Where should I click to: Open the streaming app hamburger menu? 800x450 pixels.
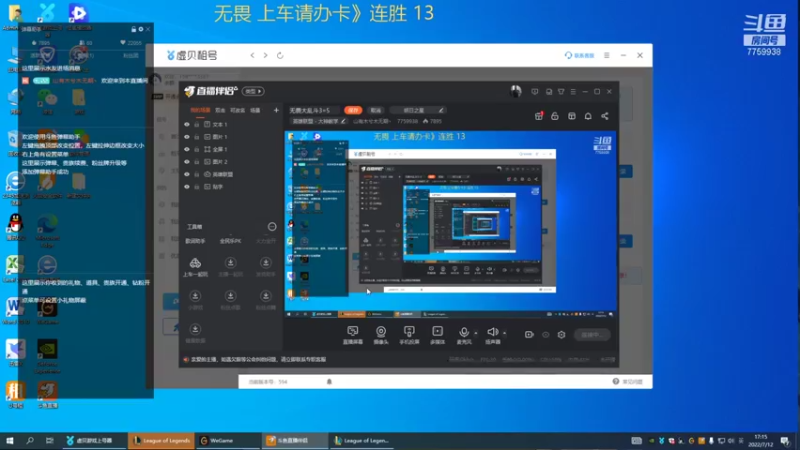click(x=573, y=92)
